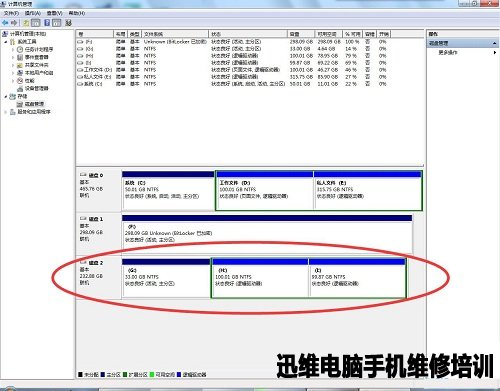The height and width of the screenshot is (391, 500).
Task: Select 系统 (C:) 50.01 GB partition block
Action: click(x=168, y=190)
